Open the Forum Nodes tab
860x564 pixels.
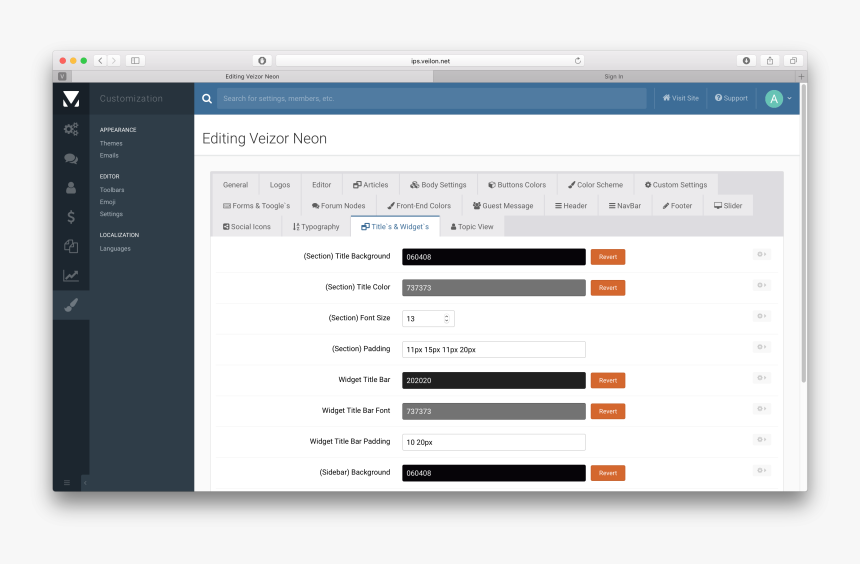click(338, 206)
